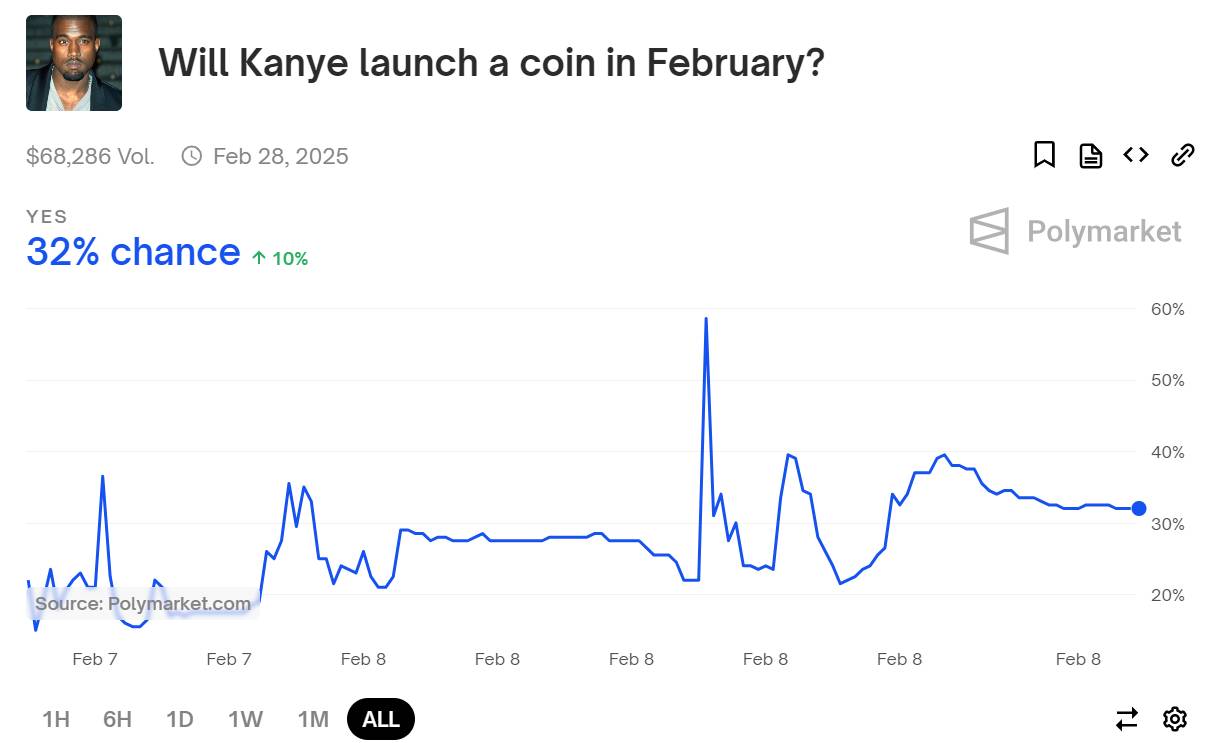
Task: Click the embed code icon
Action: pos(1136,155)
